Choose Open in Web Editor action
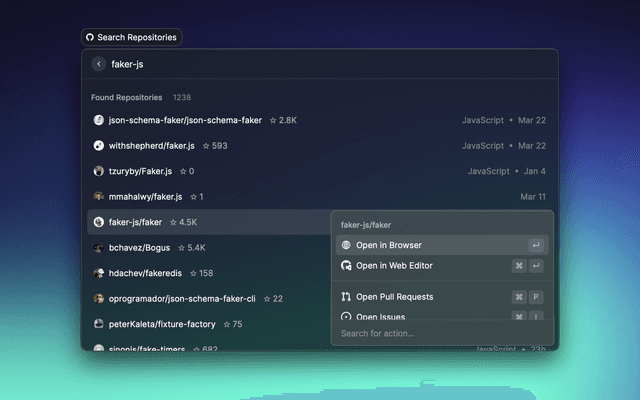 coord(394,266)
